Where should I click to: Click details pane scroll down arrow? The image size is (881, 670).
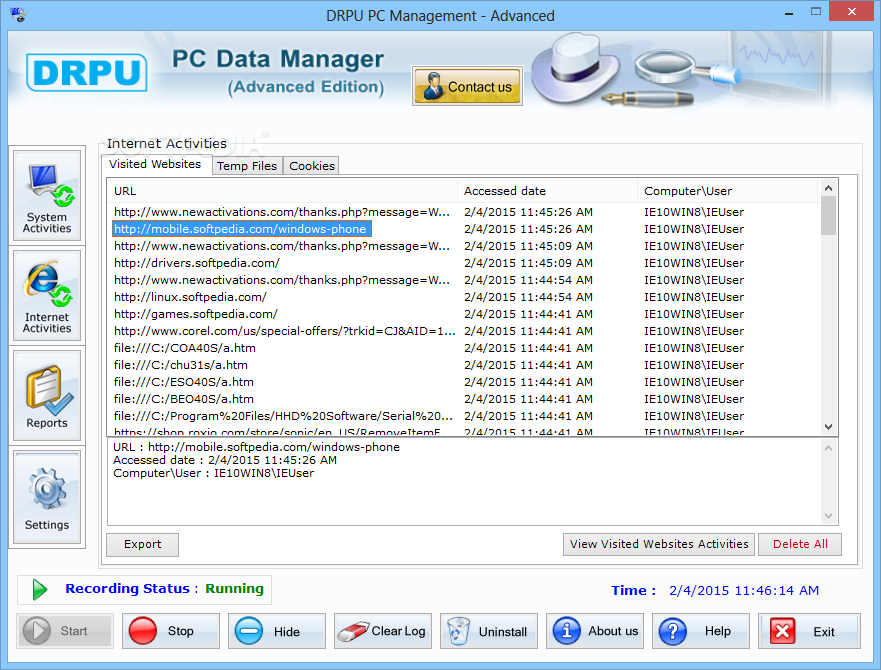coord(828,515)
